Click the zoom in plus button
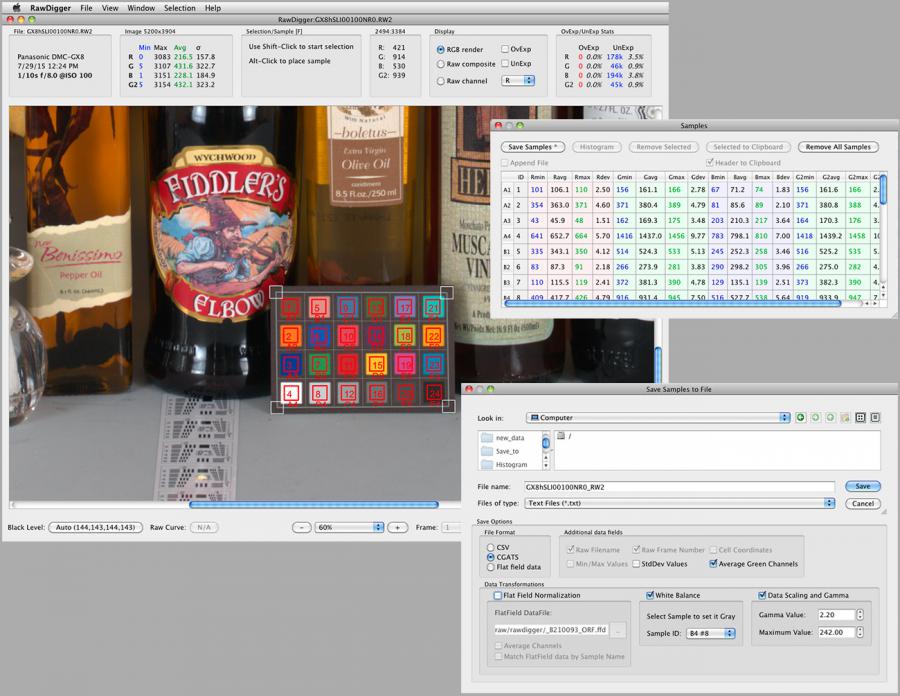900x696 pixels. (x=397, y=527)
